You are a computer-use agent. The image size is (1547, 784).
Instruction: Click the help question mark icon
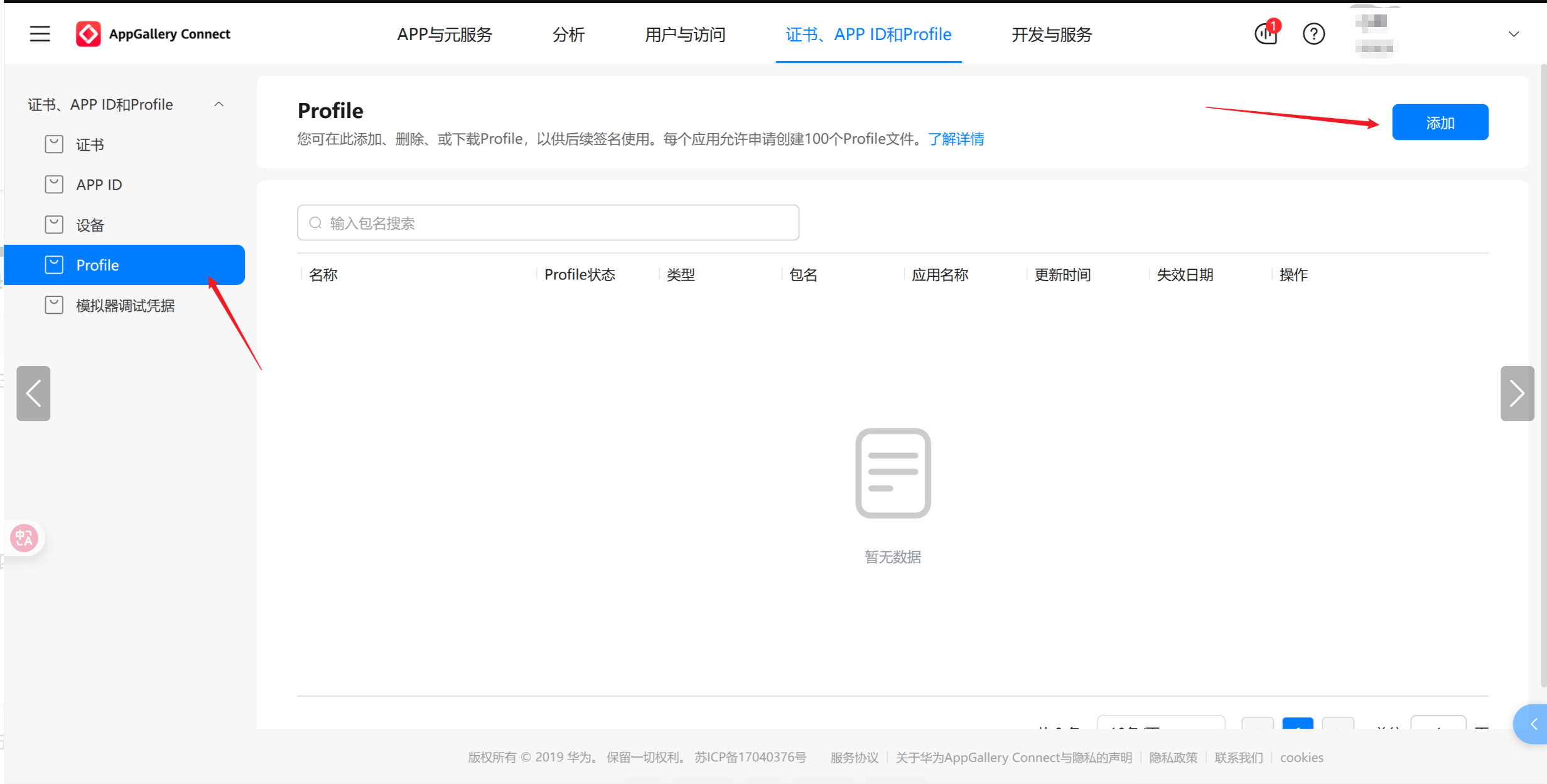(x=1313, y=34)
